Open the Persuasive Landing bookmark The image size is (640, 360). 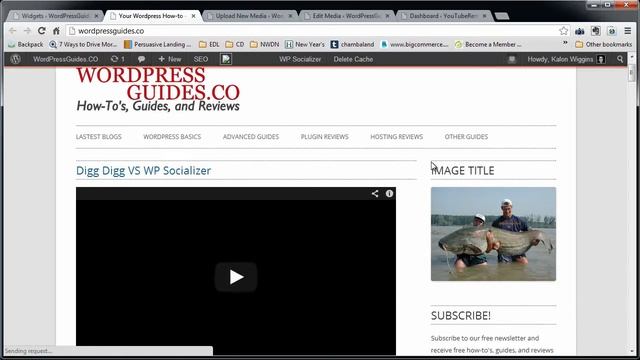point(158,44)
